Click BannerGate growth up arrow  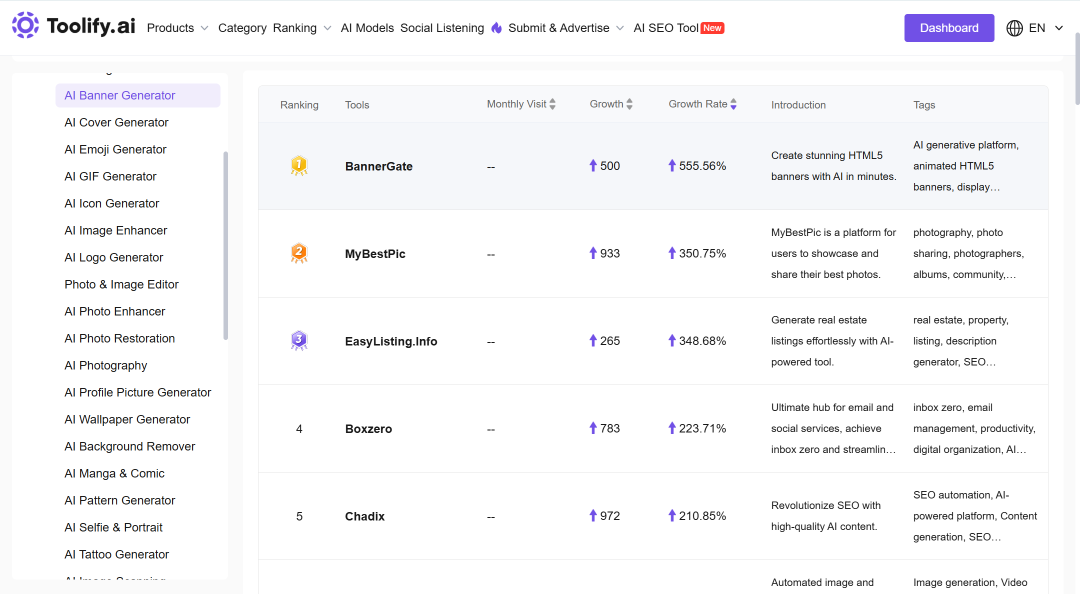coord(593,165)
